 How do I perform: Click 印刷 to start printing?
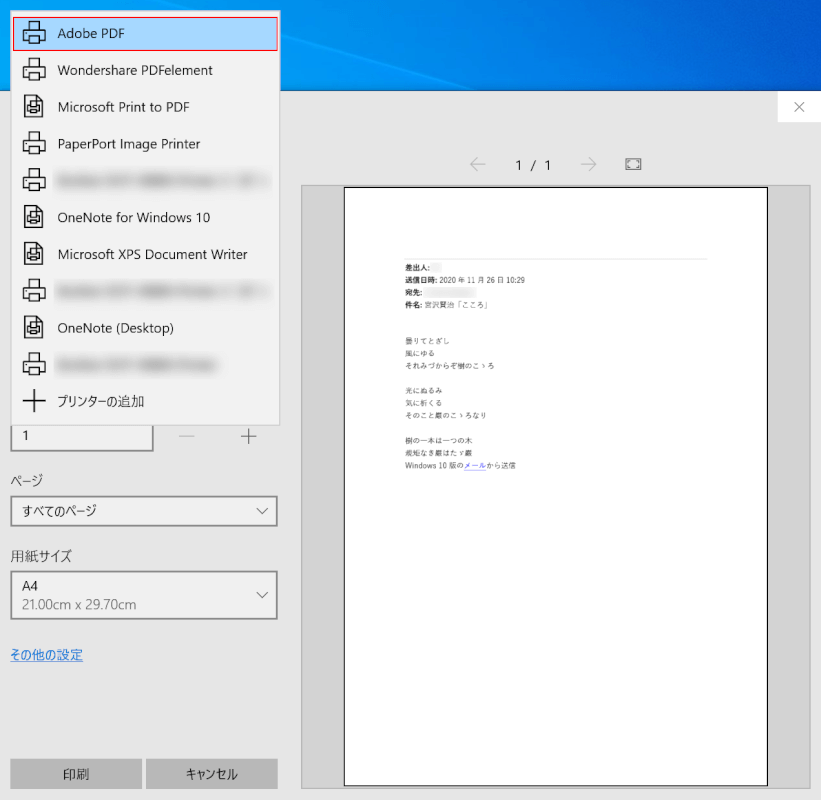[75, 773]
